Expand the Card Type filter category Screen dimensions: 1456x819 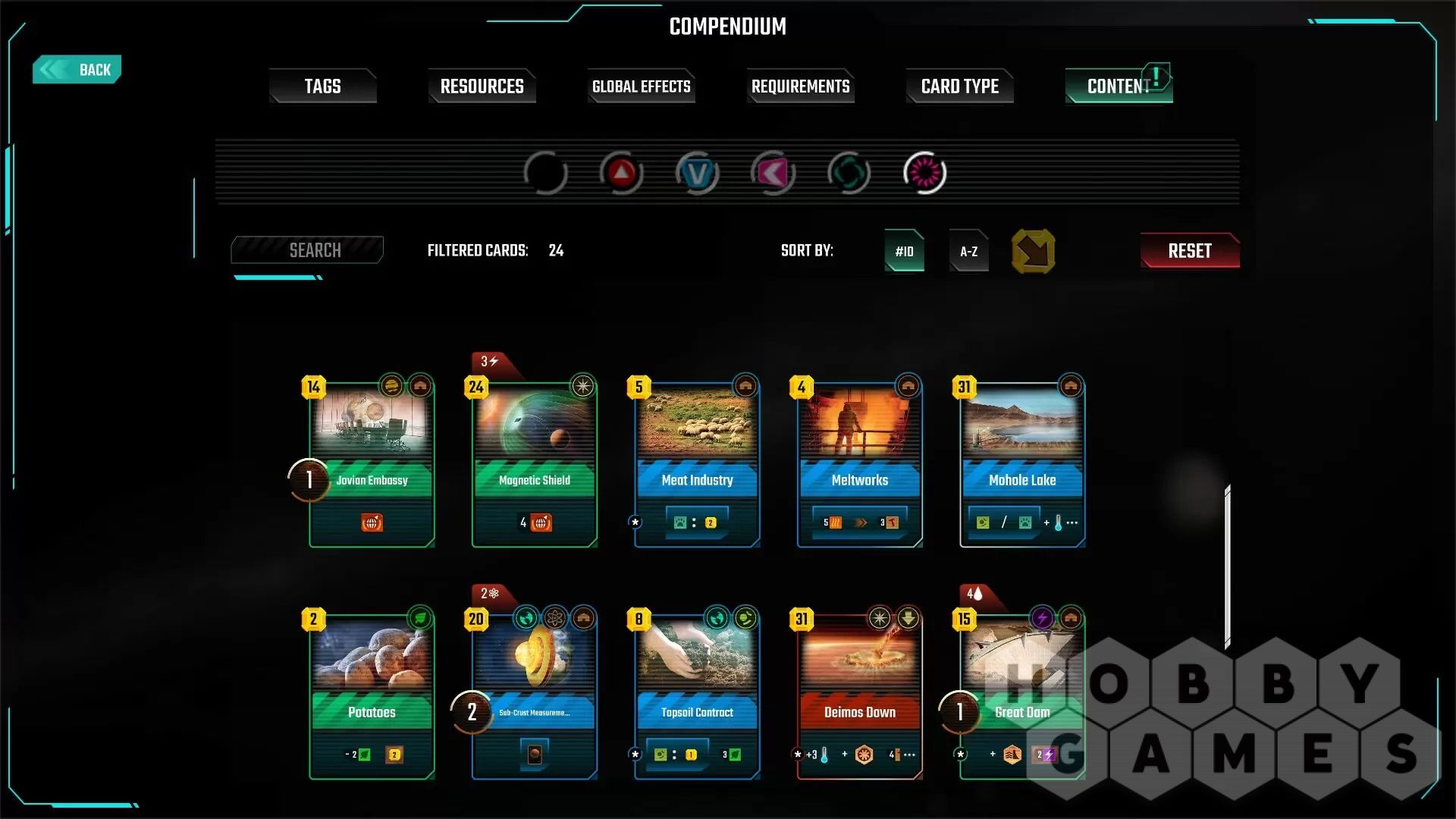960,86
